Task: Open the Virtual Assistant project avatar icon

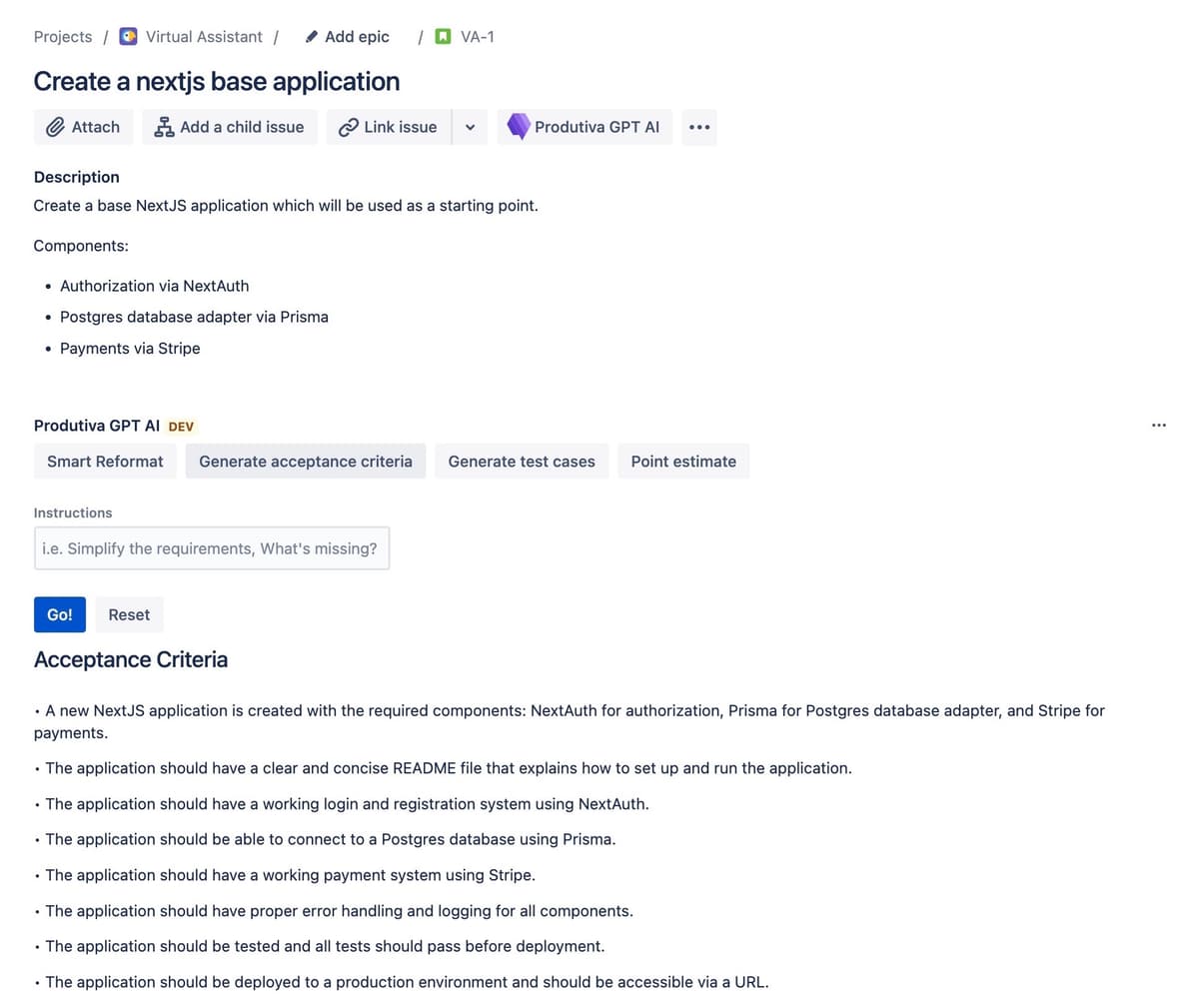Action: pyautogui.click(x=128, y=36)
